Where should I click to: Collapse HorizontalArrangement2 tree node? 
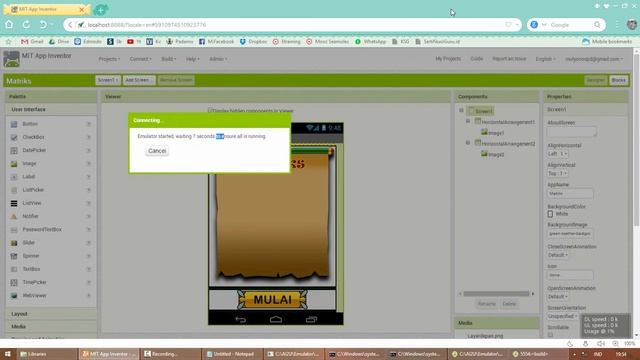pyautogui.click(x=468, y=143)
